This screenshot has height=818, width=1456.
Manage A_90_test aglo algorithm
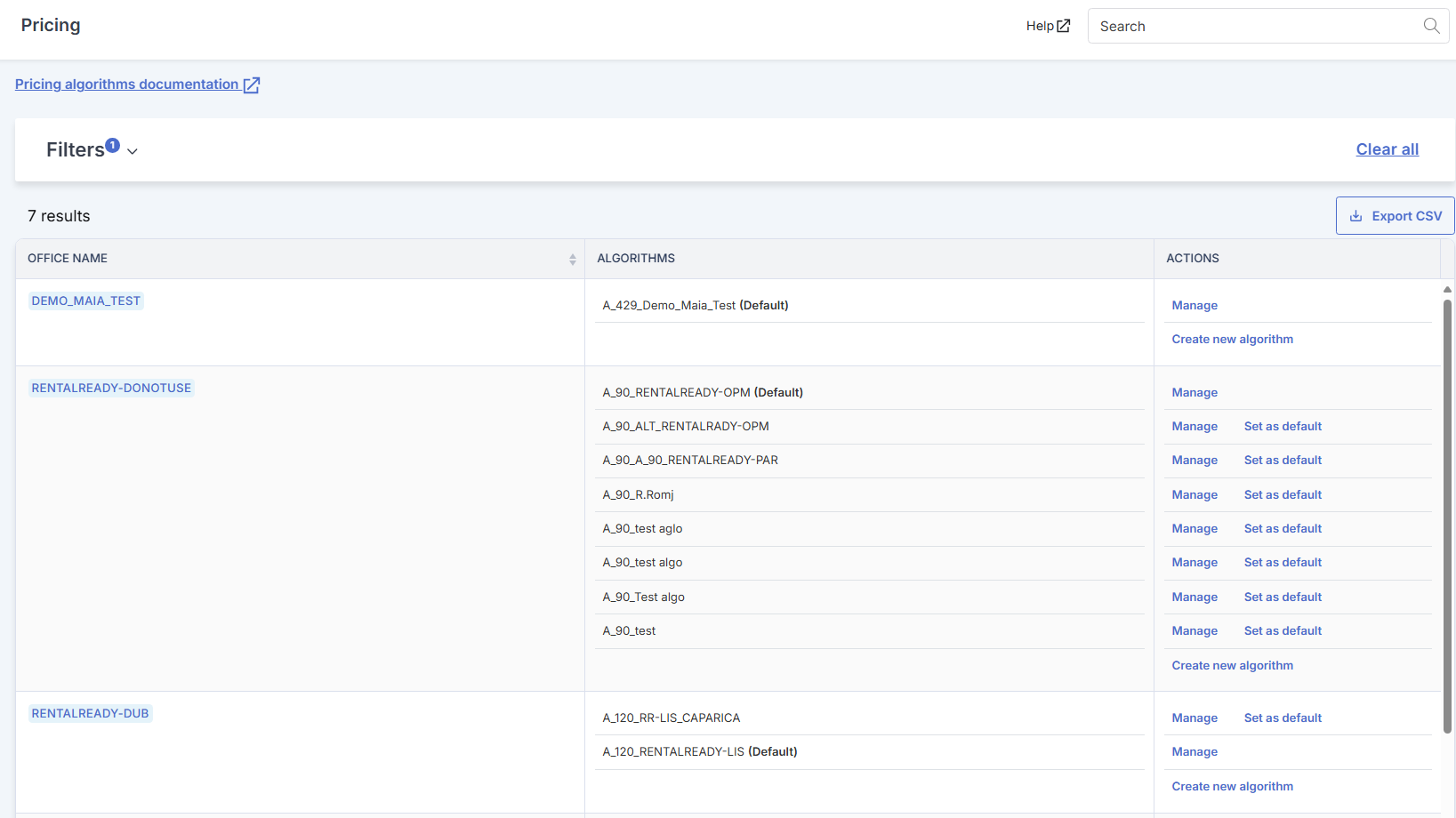coord(1195,528)
